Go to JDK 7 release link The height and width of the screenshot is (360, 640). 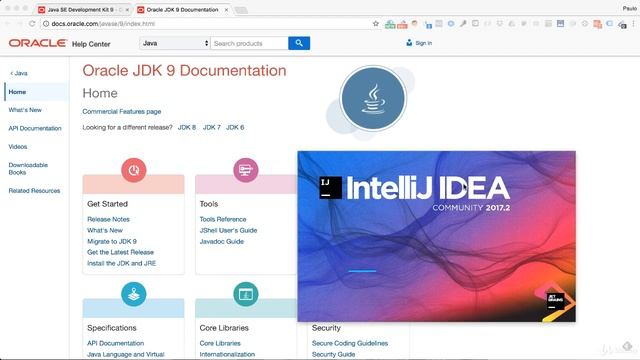(x=211, y=127)
